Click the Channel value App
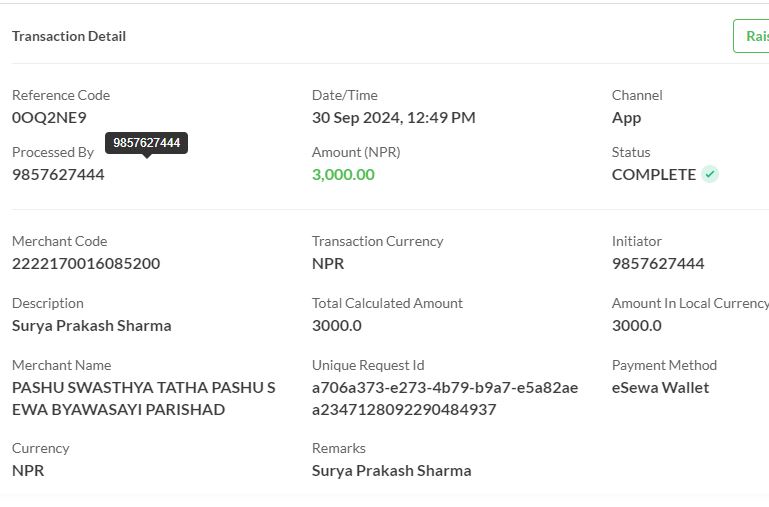This screenshot has height=507, width=769. click(626, 118)
